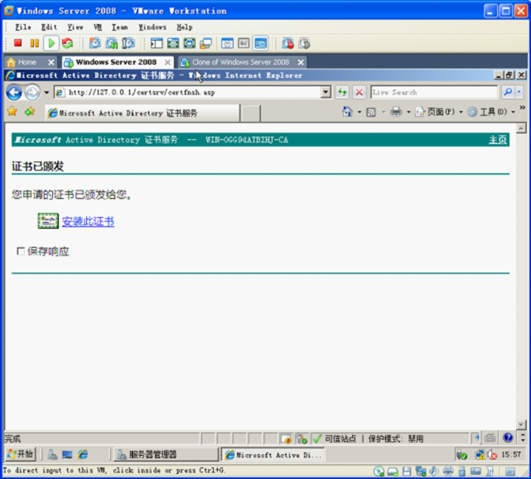Viewport: 531px width, 479px height.
Task: Click the console view icon
Action: point(261,43)
